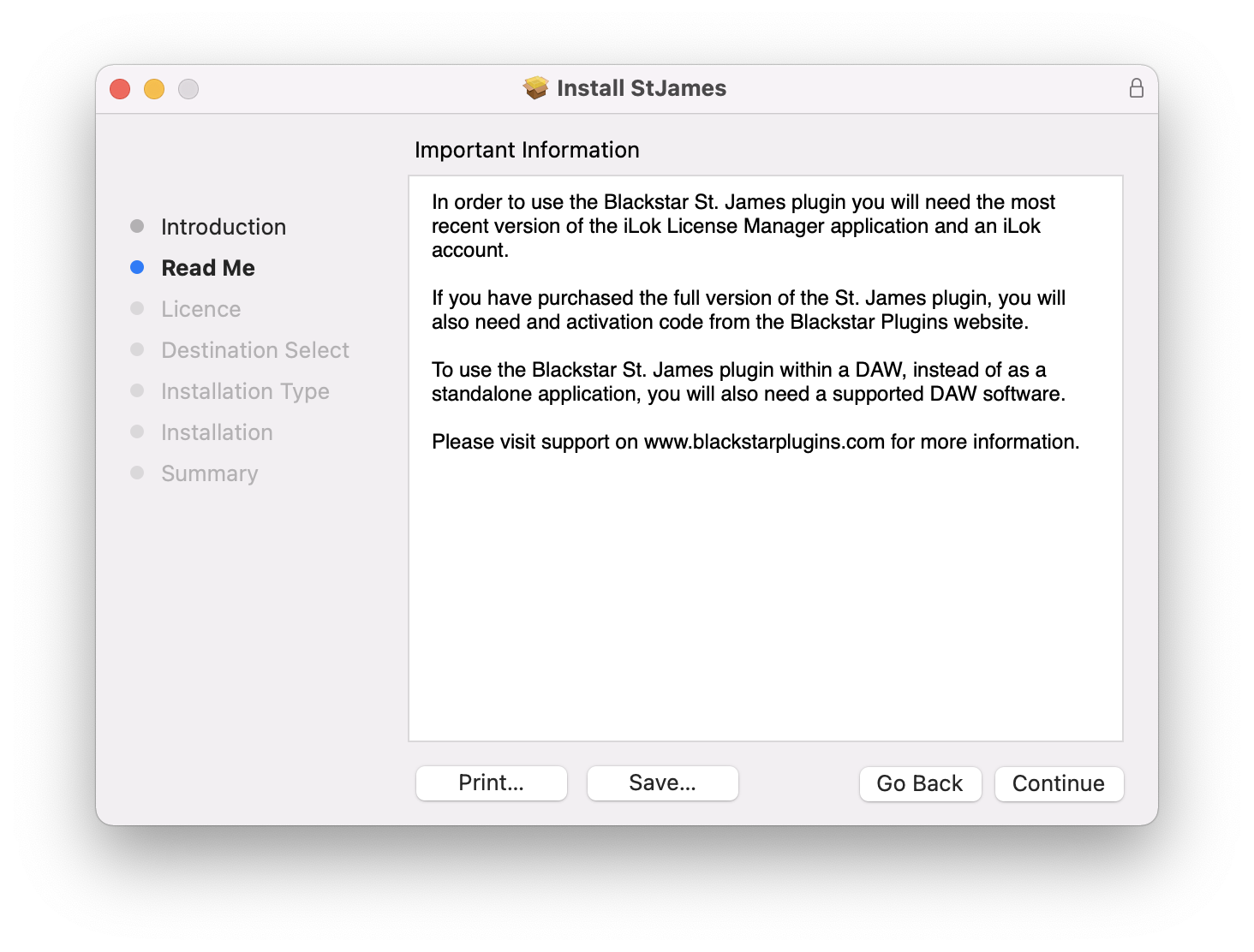Click the Important Information heading

click(x=527, y=150)
